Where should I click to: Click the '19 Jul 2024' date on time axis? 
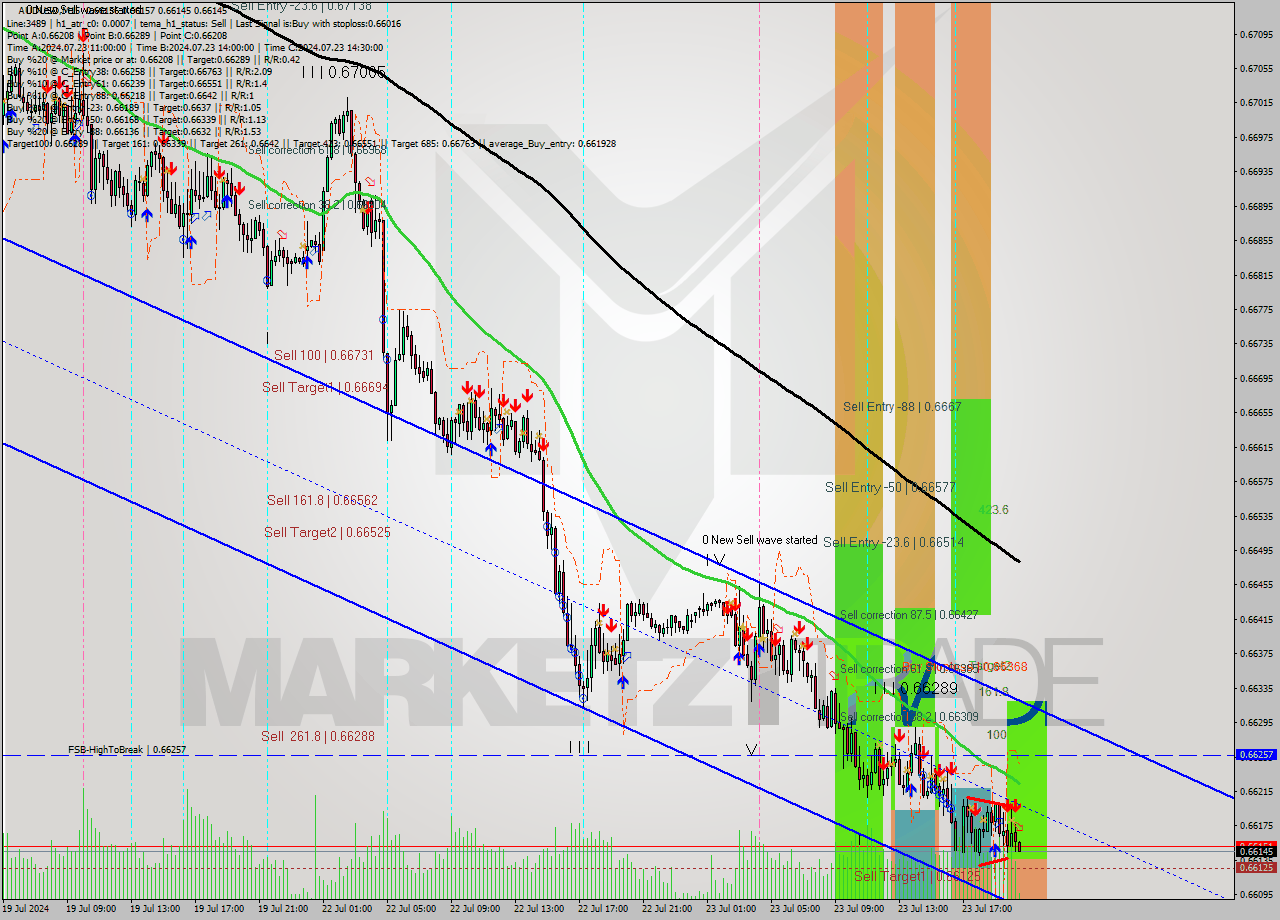[x=25, y=909]
